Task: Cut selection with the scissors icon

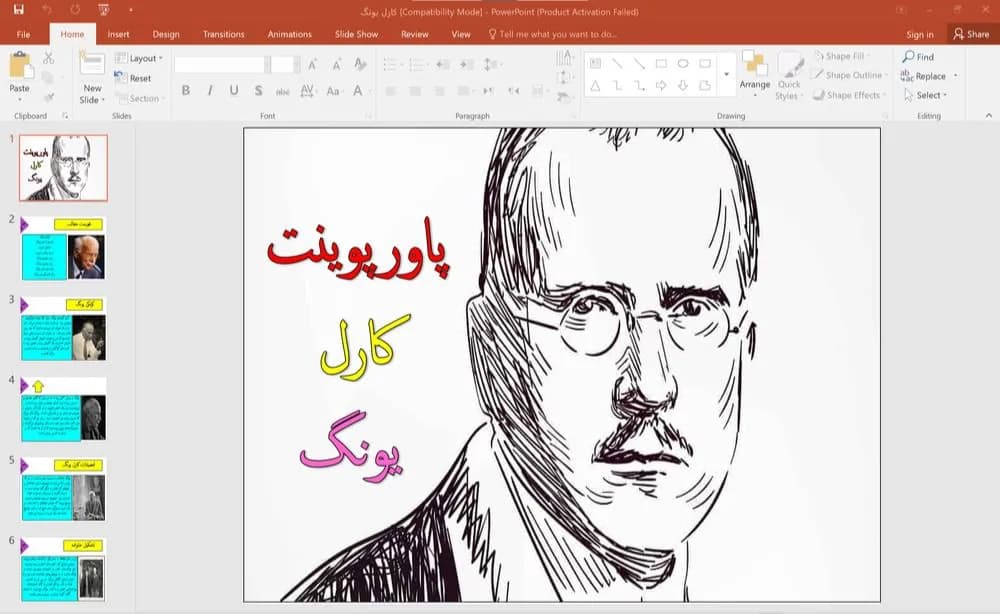Action: click(48, 58)
